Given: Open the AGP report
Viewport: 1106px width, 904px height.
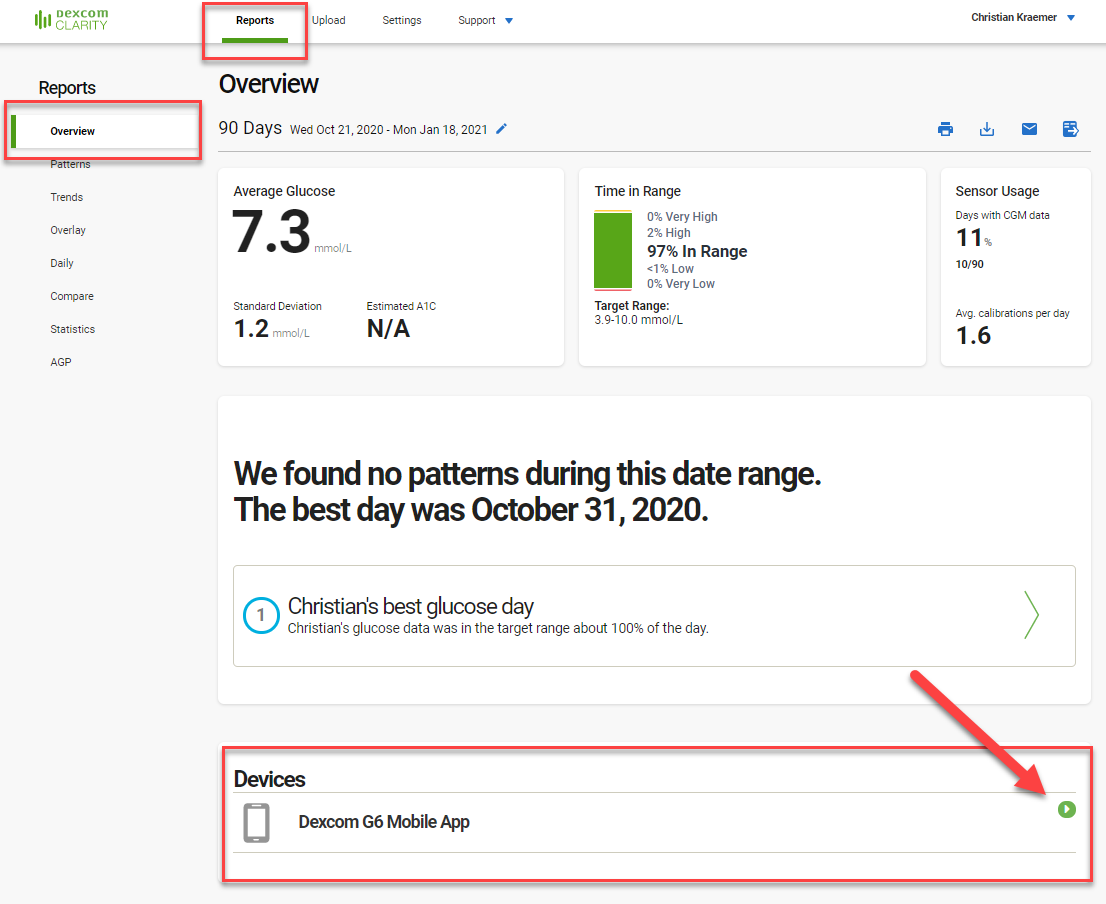Looking at the screenshot, I should pyautogui.click(x=61, y=362).
